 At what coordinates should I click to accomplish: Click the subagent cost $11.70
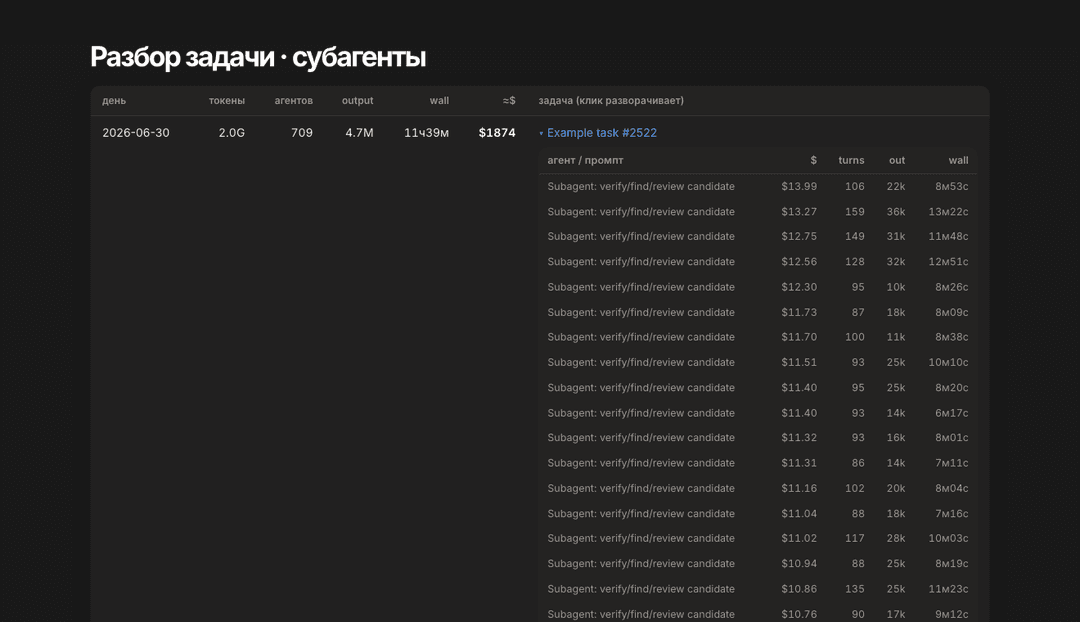click(x=799, y=337)
